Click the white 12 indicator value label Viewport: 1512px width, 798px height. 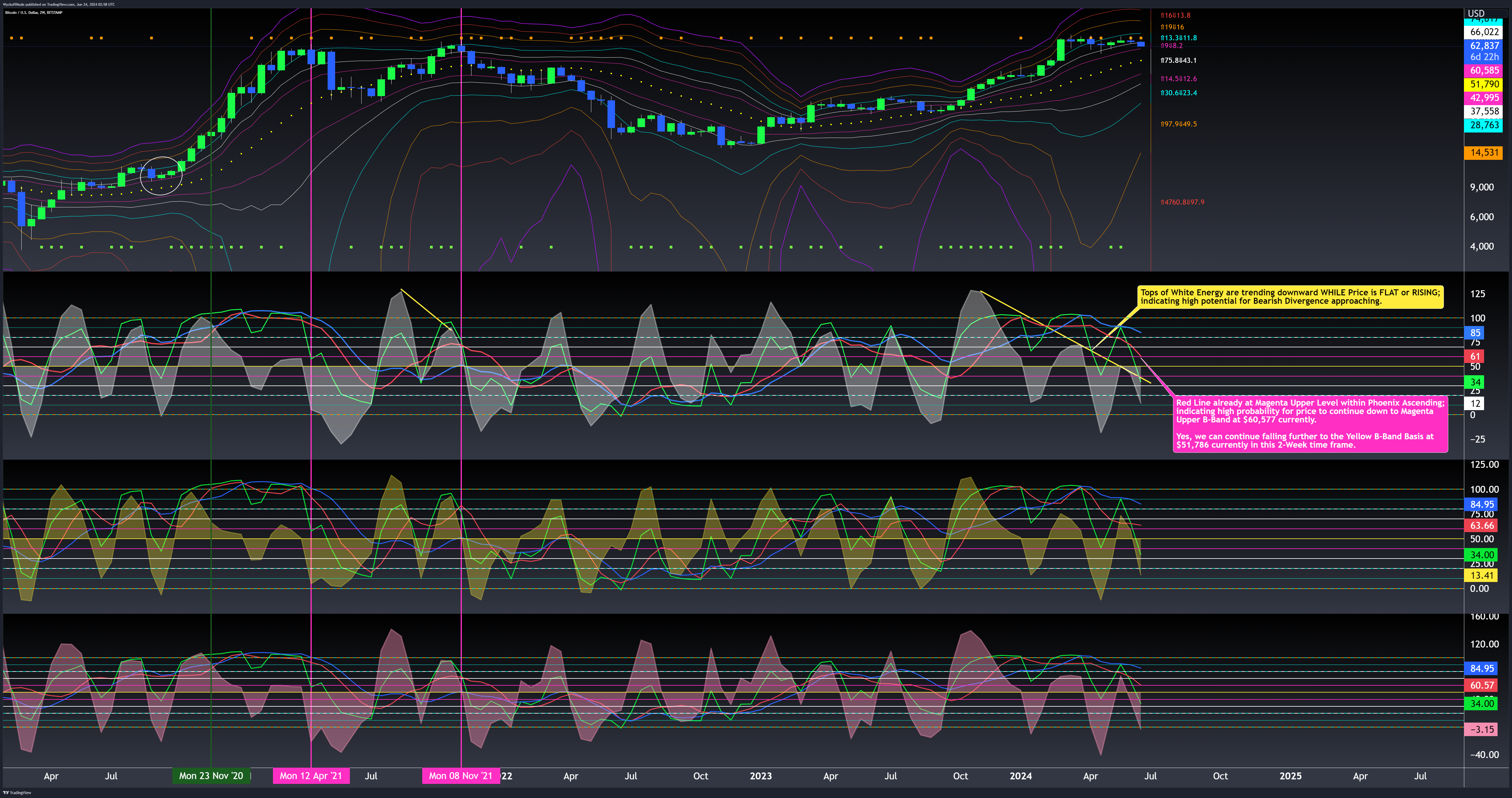(1475, 404)
